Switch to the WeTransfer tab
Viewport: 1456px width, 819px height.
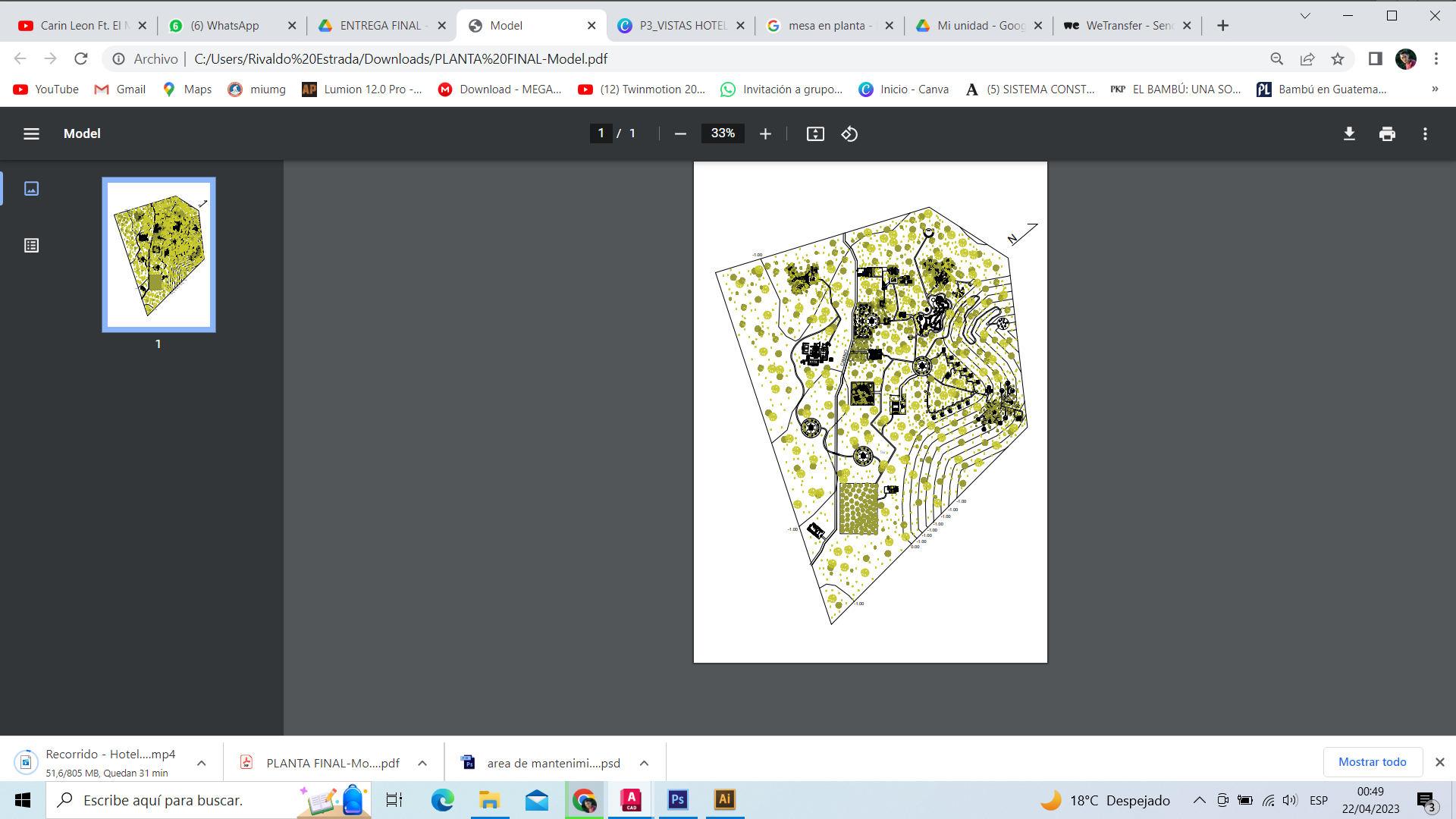(x=1127, y=25)
